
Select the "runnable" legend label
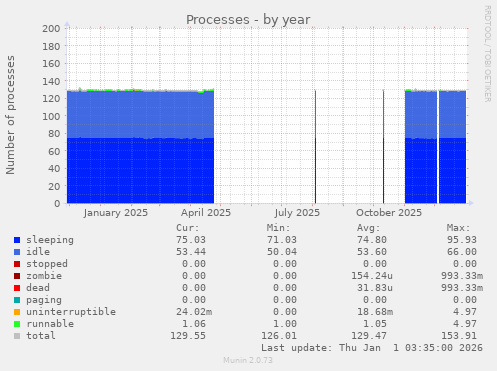pyautogui.click(x=50, y=324)
